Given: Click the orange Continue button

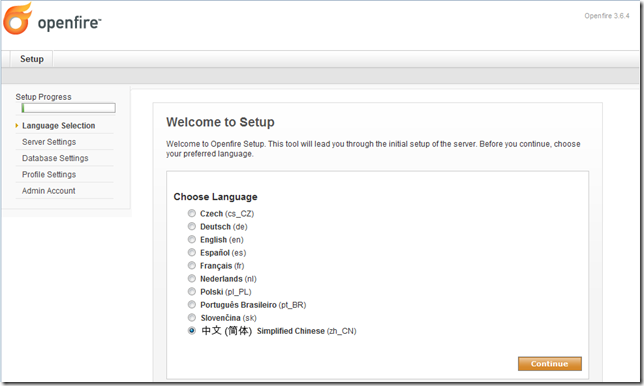Looking at the screenshot, I should (x=550, y=364).
